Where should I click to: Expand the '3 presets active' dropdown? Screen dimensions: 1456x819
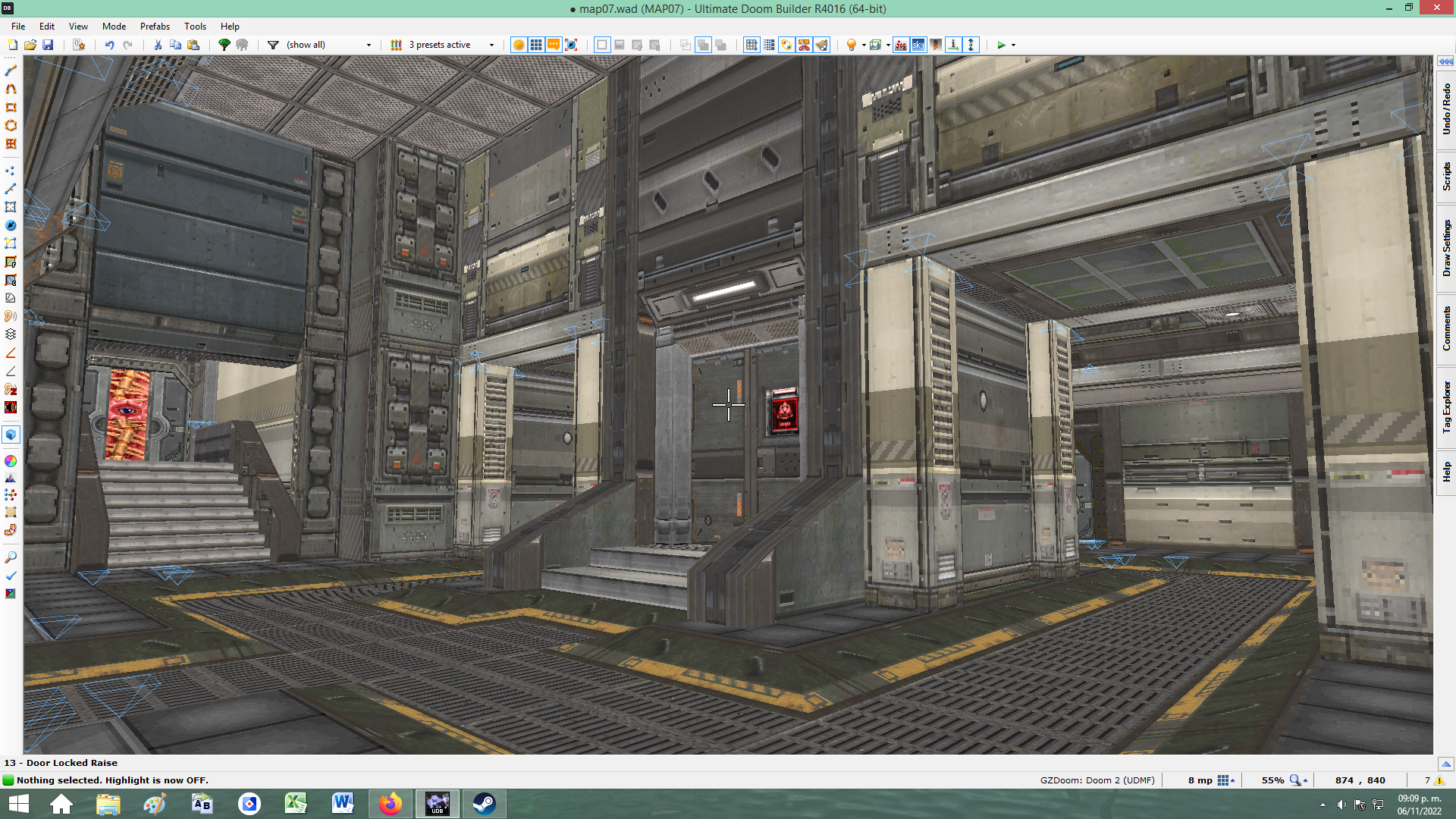click(x=491, y=45)
